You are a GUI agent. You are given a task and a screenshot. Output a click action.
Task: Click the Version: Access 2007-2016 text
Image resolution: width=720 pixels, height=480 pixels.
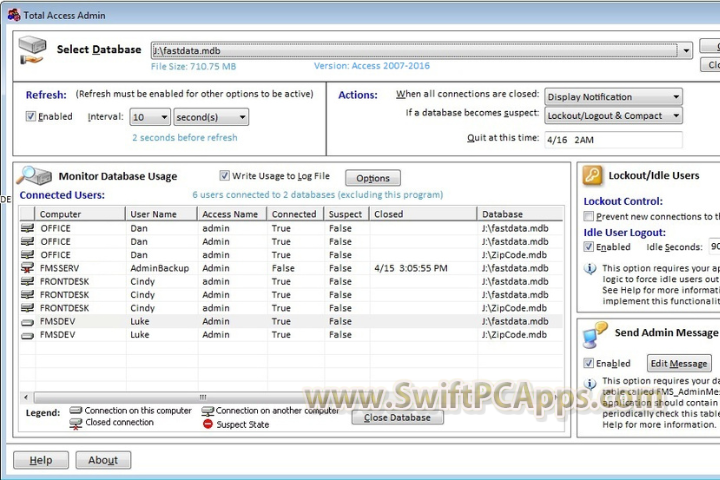coord(372,66)
